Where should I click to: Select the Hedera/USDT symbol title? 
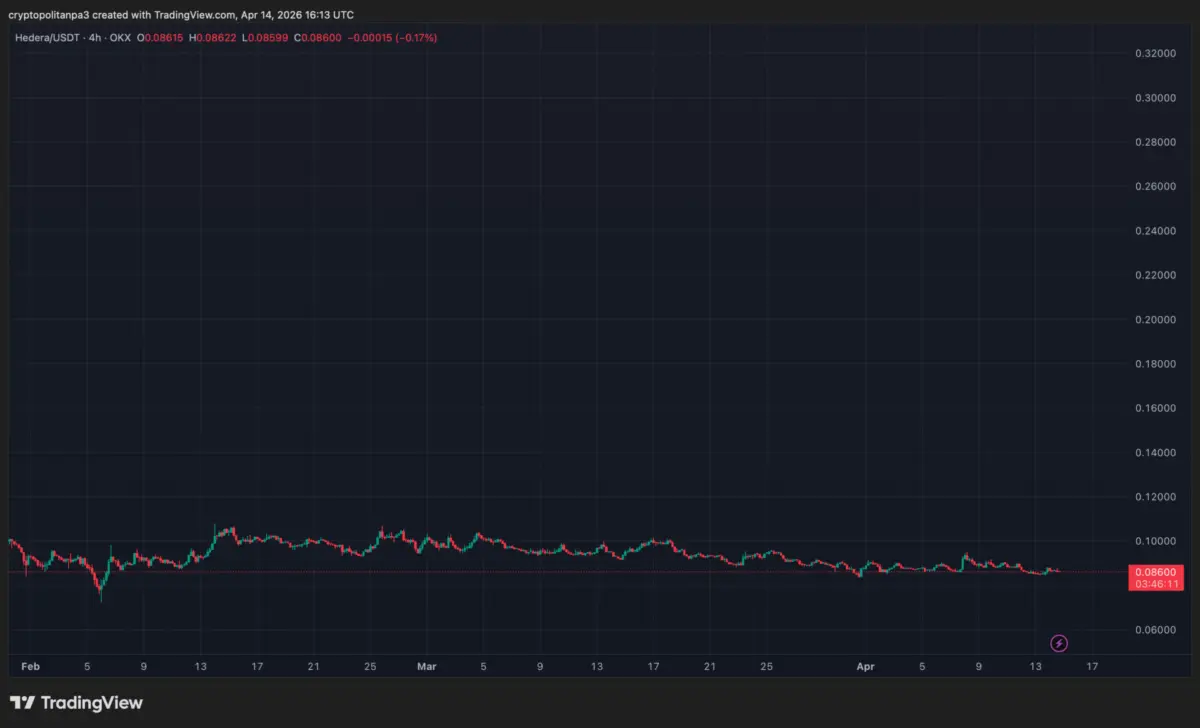48,37
